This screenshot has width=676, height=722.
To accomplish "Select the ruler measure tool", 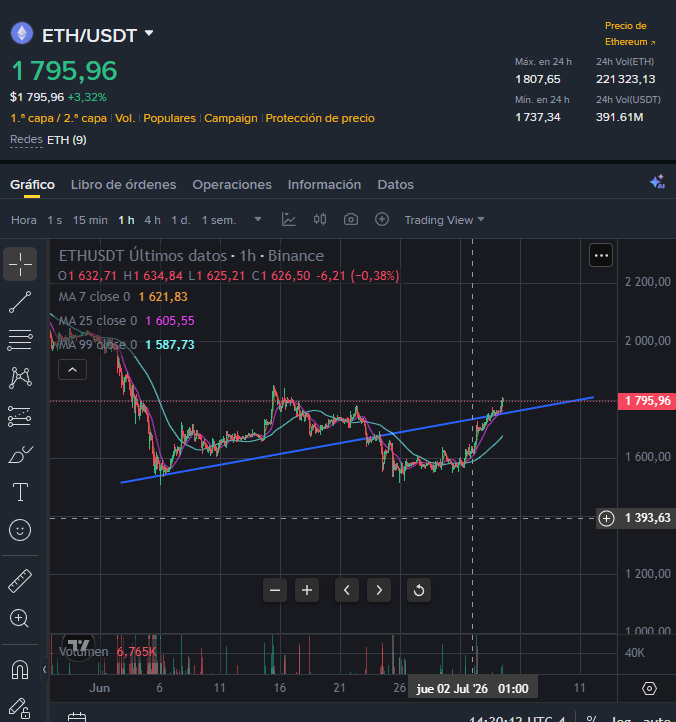I will pyautogui.click(x=20, y=581).
